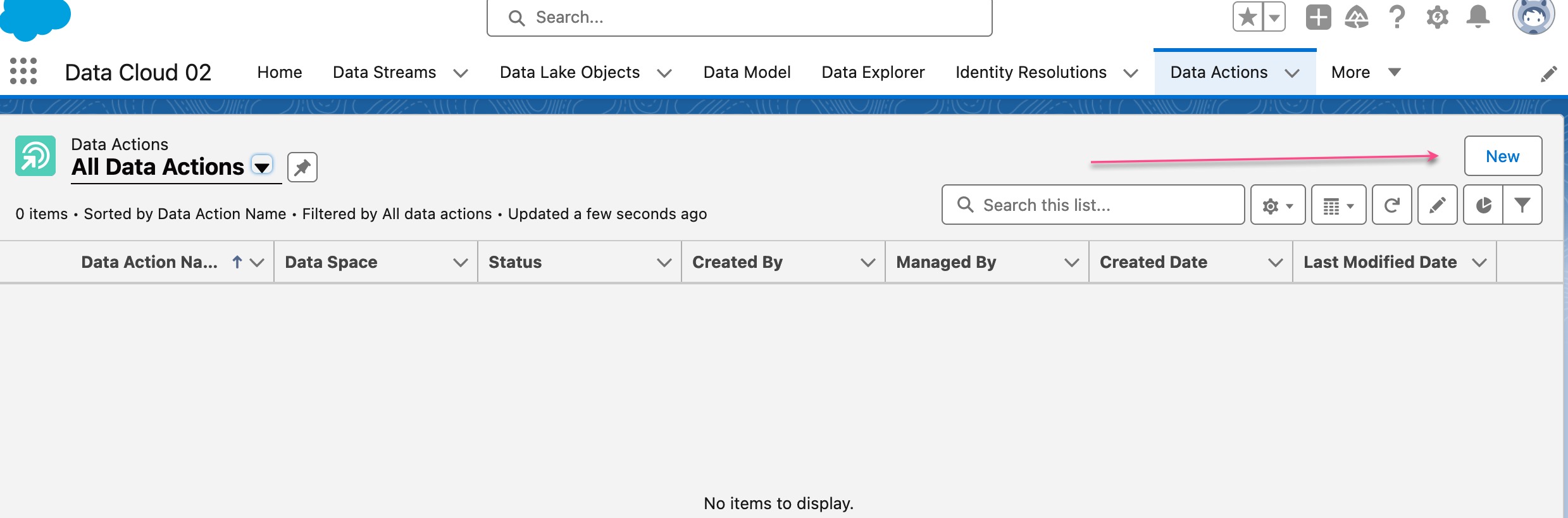Pin the All Data Actions list view

pos(302,167)
